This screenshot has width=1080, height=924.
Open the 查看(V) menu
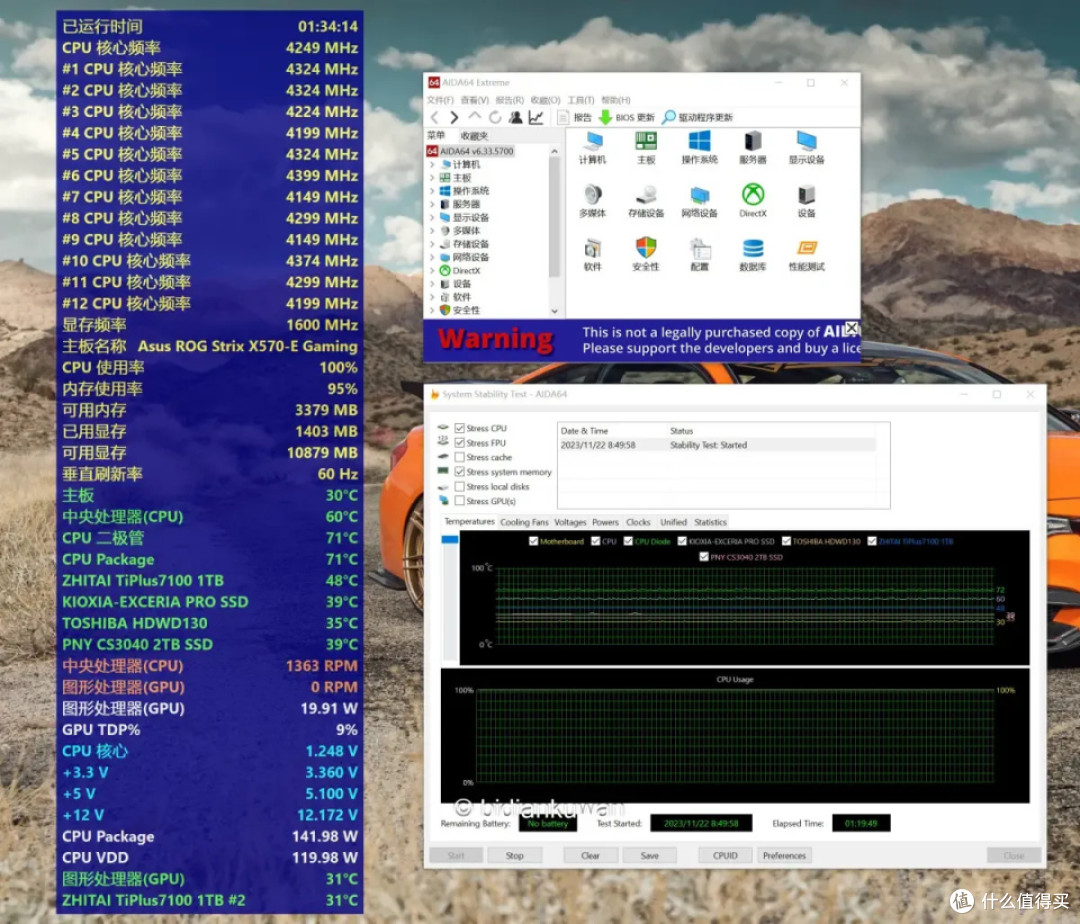475,101
